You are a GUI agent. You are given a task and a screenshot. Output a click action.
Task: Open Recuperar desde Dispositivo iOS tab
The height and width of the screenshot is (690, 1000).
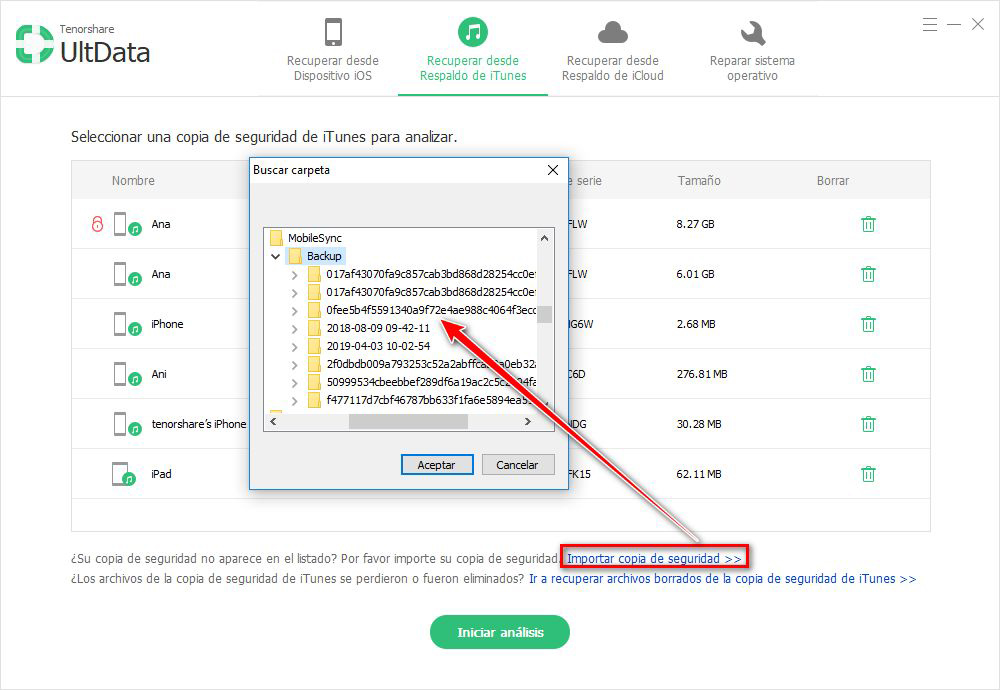pyautogui.click(x=333, y=50)
